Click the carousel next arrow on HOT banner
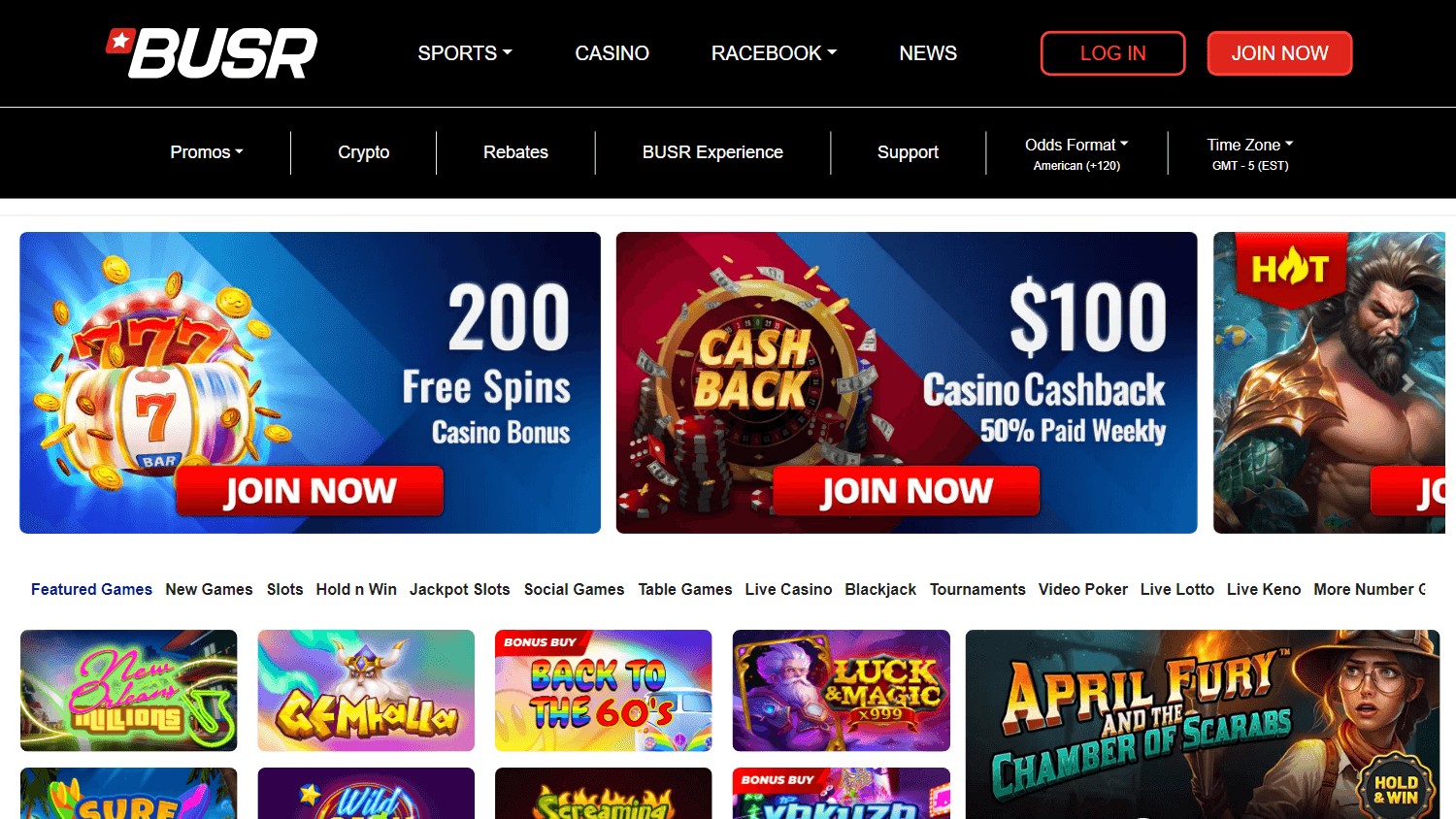The width and height of the screenshot is (1456, 819). 1408,383
